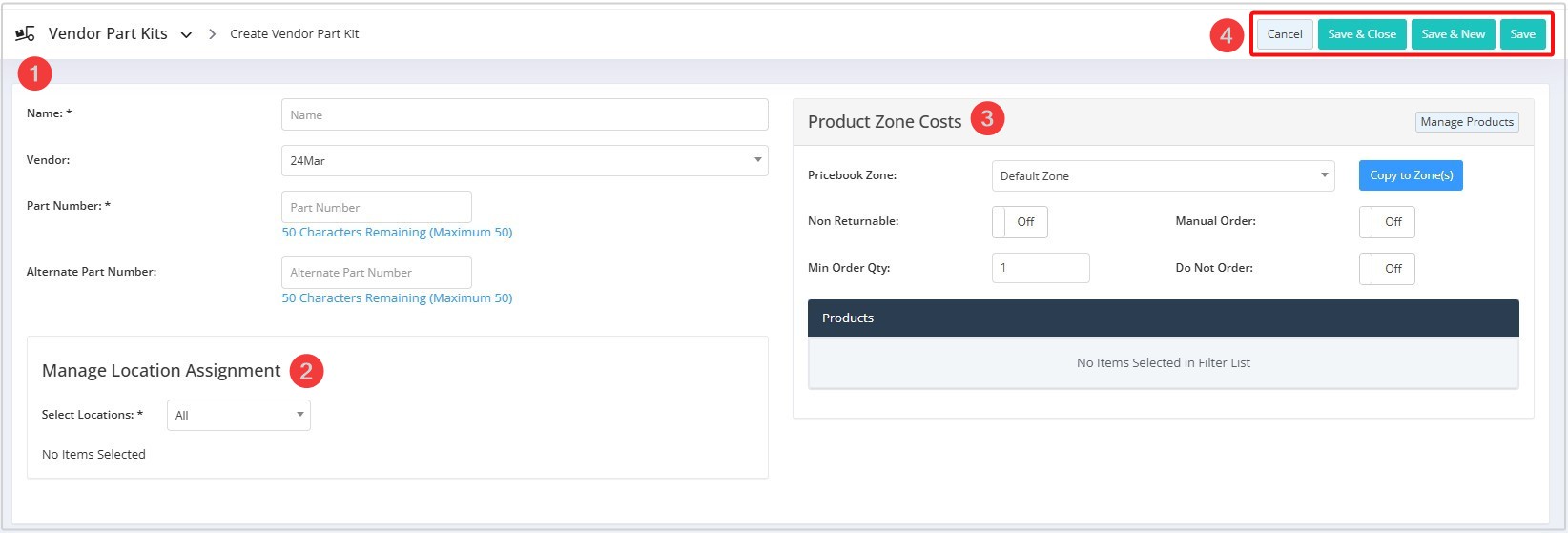Open the Select Locations dropdown

pos(238,415)
